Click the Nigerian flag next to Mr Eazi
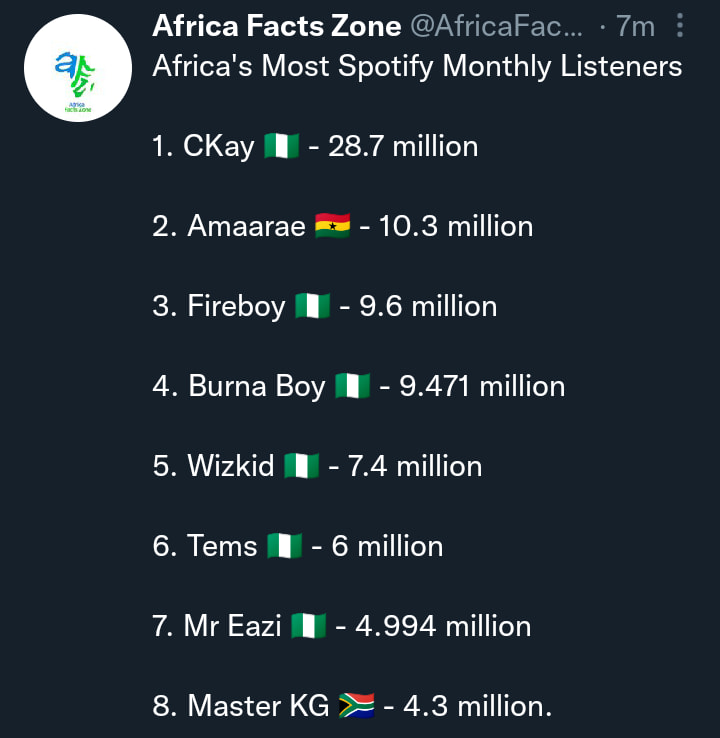 tap(309, 626)
